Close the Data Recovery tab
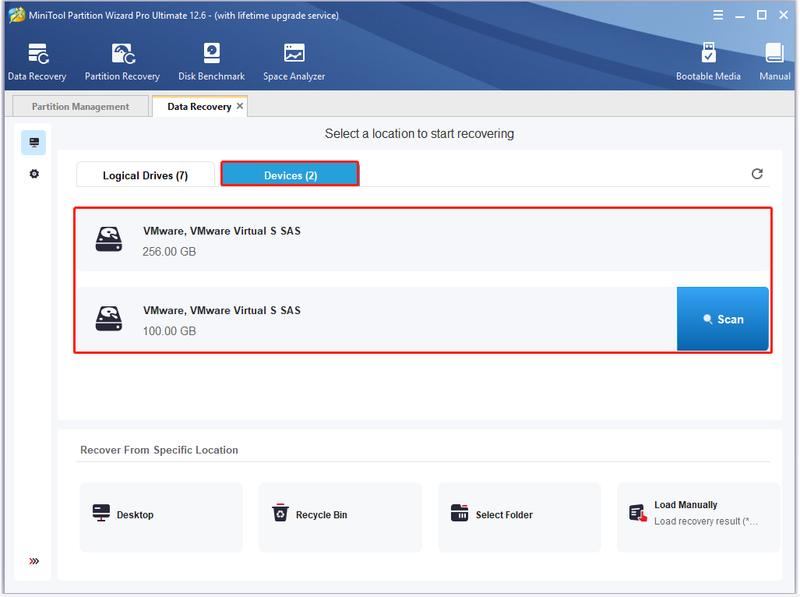The width and height of the screenshot is (800, 597). [x=240, y=106]
